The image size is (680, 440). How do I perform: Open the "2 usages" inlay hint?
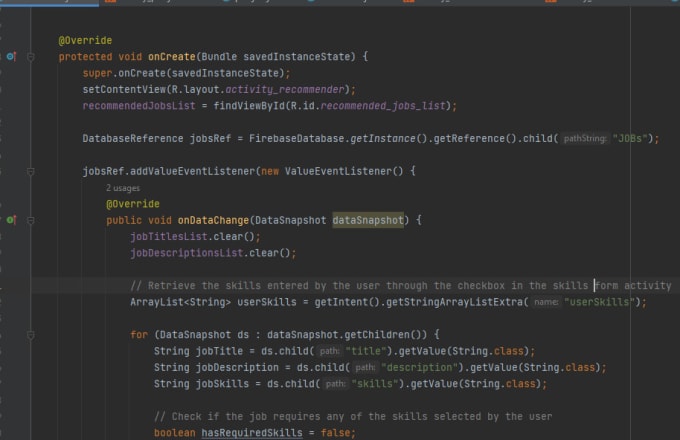[x=123, y=187]
